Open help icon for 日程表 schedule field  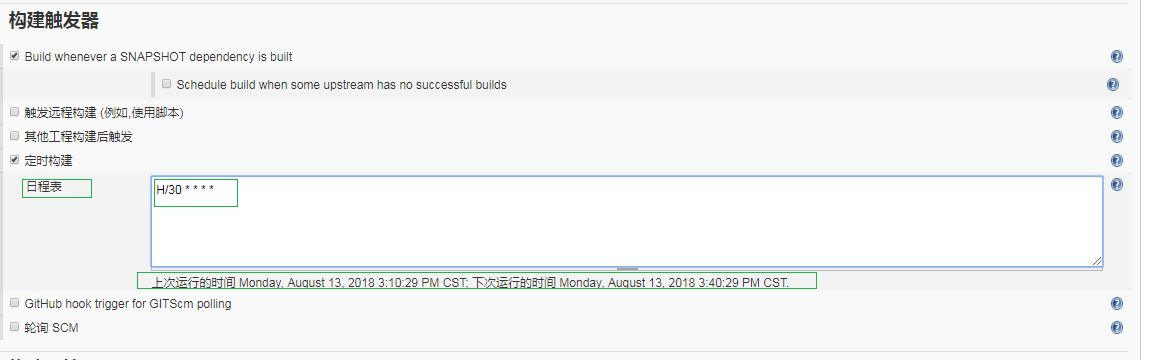click(1117, 184)
